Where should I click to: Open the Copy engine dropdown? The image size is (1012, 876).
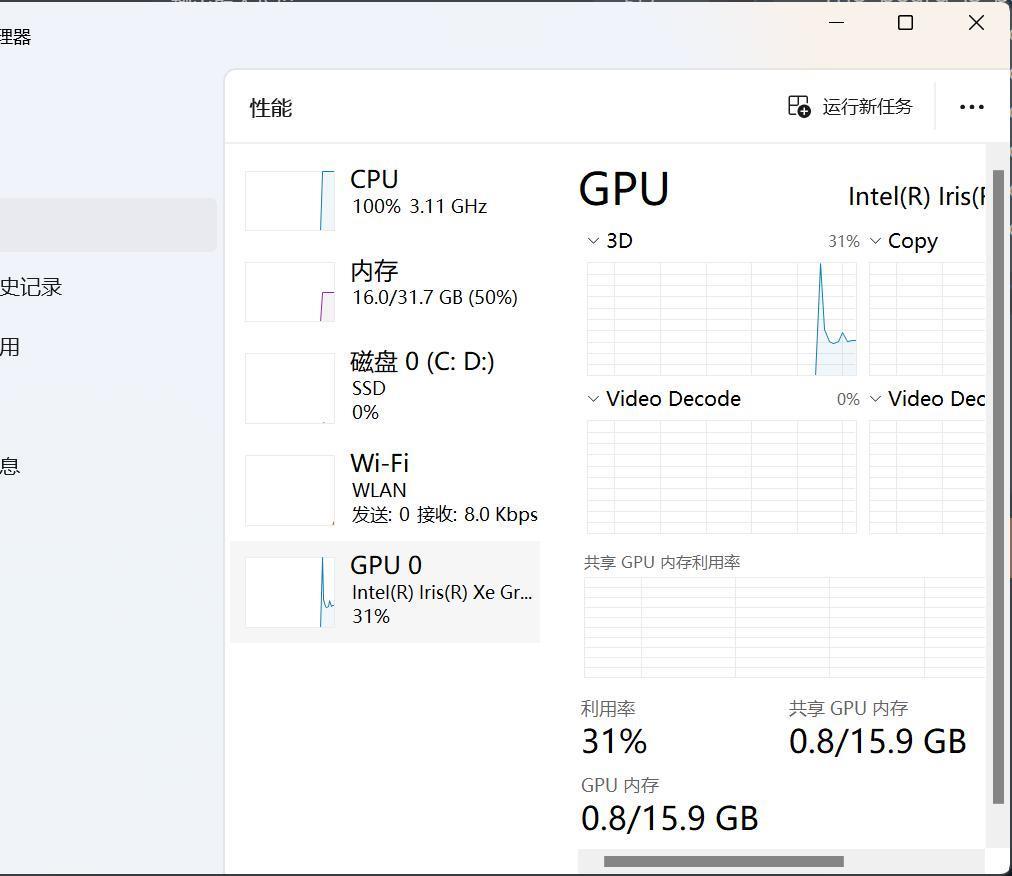pyautogui.click(x=877, y=240)
